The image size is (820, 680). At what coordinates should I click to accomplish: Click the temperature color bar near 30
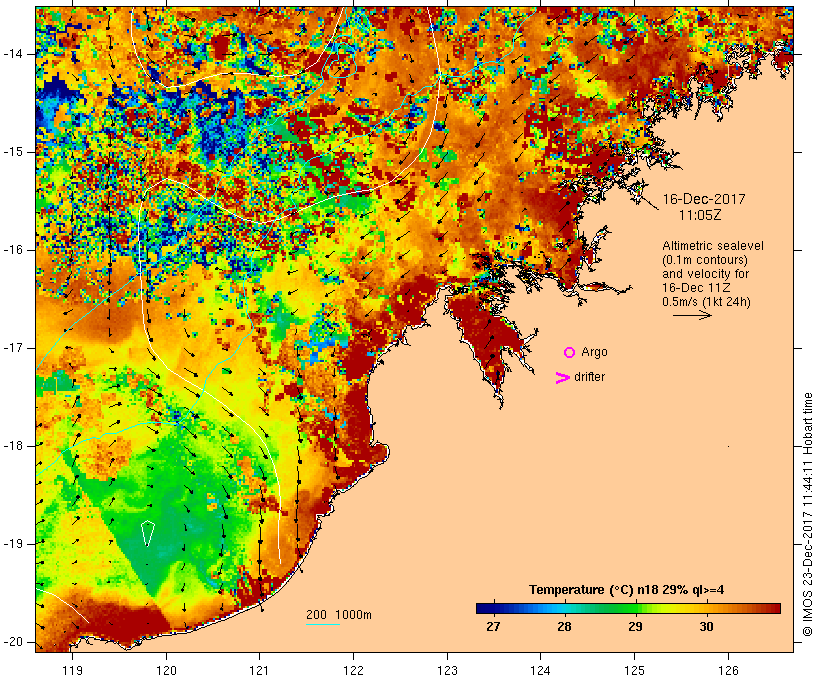point(707,608)
